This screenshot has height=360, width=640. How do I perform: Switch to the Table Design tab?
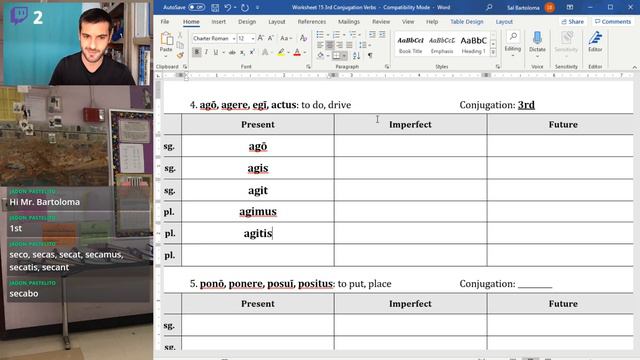click(467, 22)
